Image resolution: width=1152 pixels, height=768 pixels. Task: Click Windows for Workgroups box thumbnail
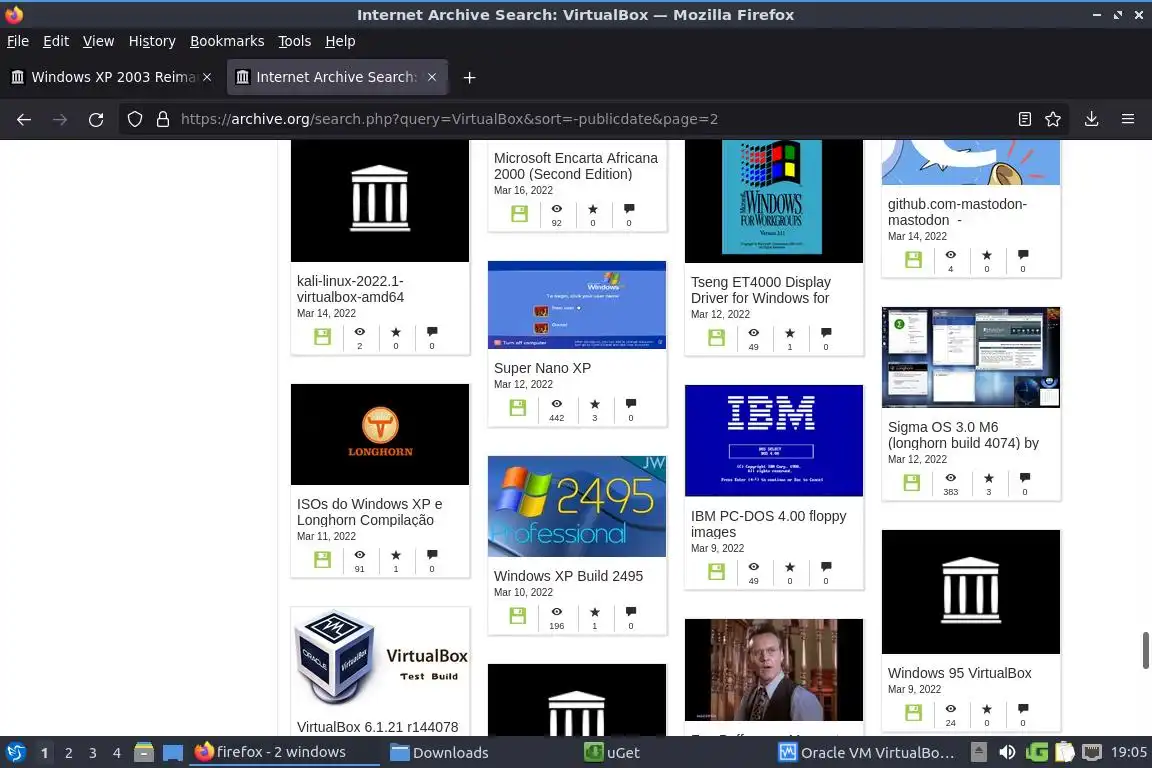tap(774, 201)
